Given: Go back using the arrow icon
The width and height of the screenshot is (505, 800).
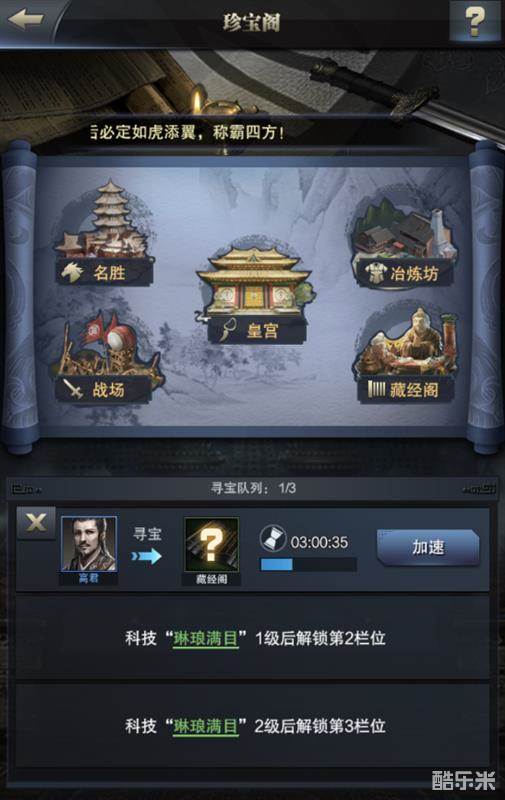Looking at the screenshot, I should pos(25,20).
